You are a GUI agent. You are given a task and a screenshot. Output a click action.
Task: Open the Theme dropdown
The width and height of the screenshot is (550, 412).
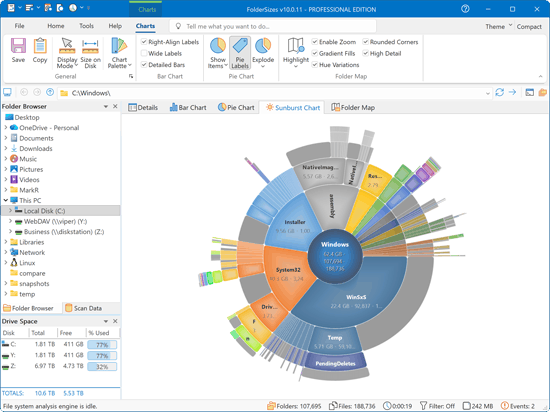tap(498, 26)
